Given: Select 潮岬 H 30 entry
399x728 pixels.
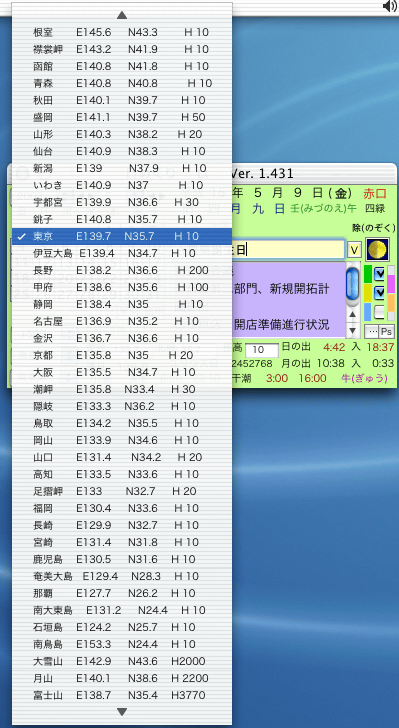Looking at the screenshot, I should tap(122, 389).
